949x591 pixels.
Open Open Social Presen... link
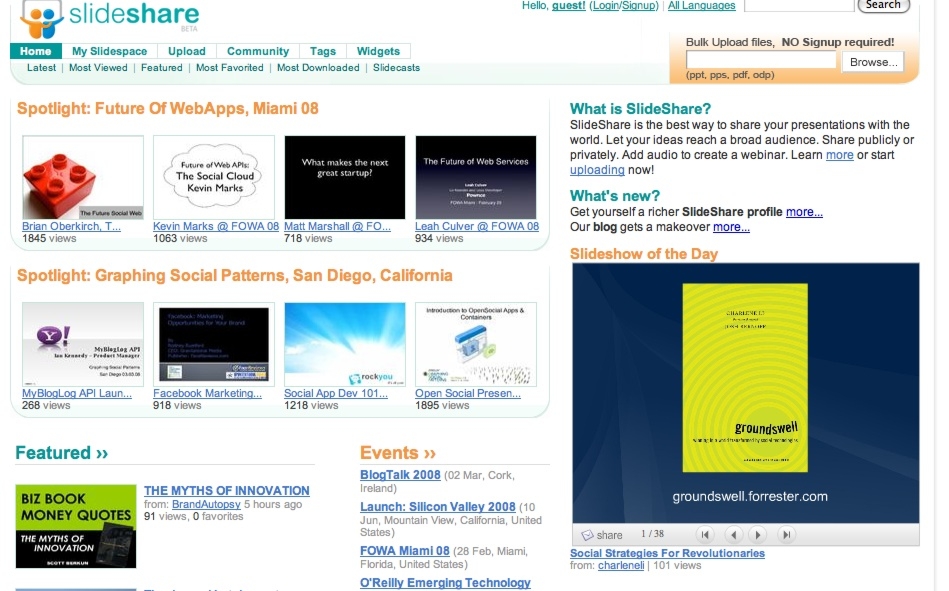point(468,394)
